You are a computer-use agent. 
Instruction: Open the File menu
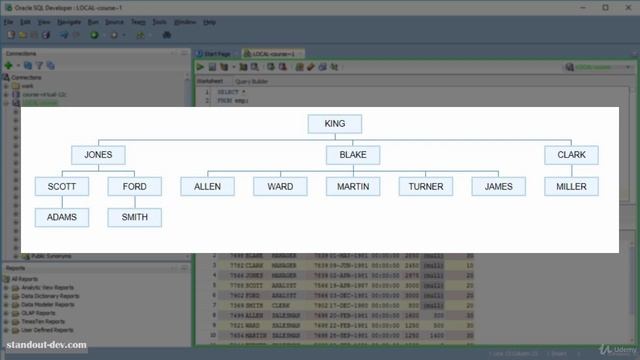[9, 22]
